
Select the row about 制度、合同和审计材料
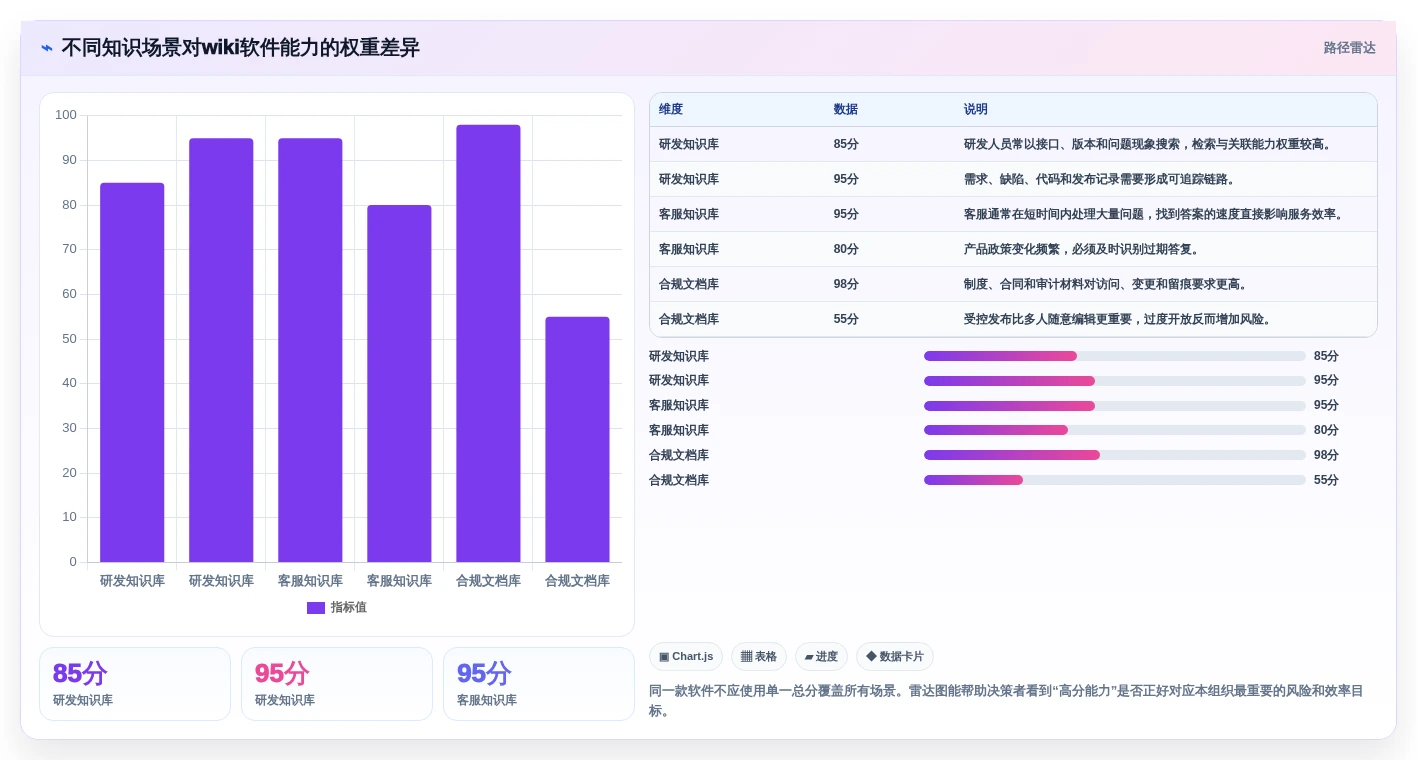(x=1013, y=284)
